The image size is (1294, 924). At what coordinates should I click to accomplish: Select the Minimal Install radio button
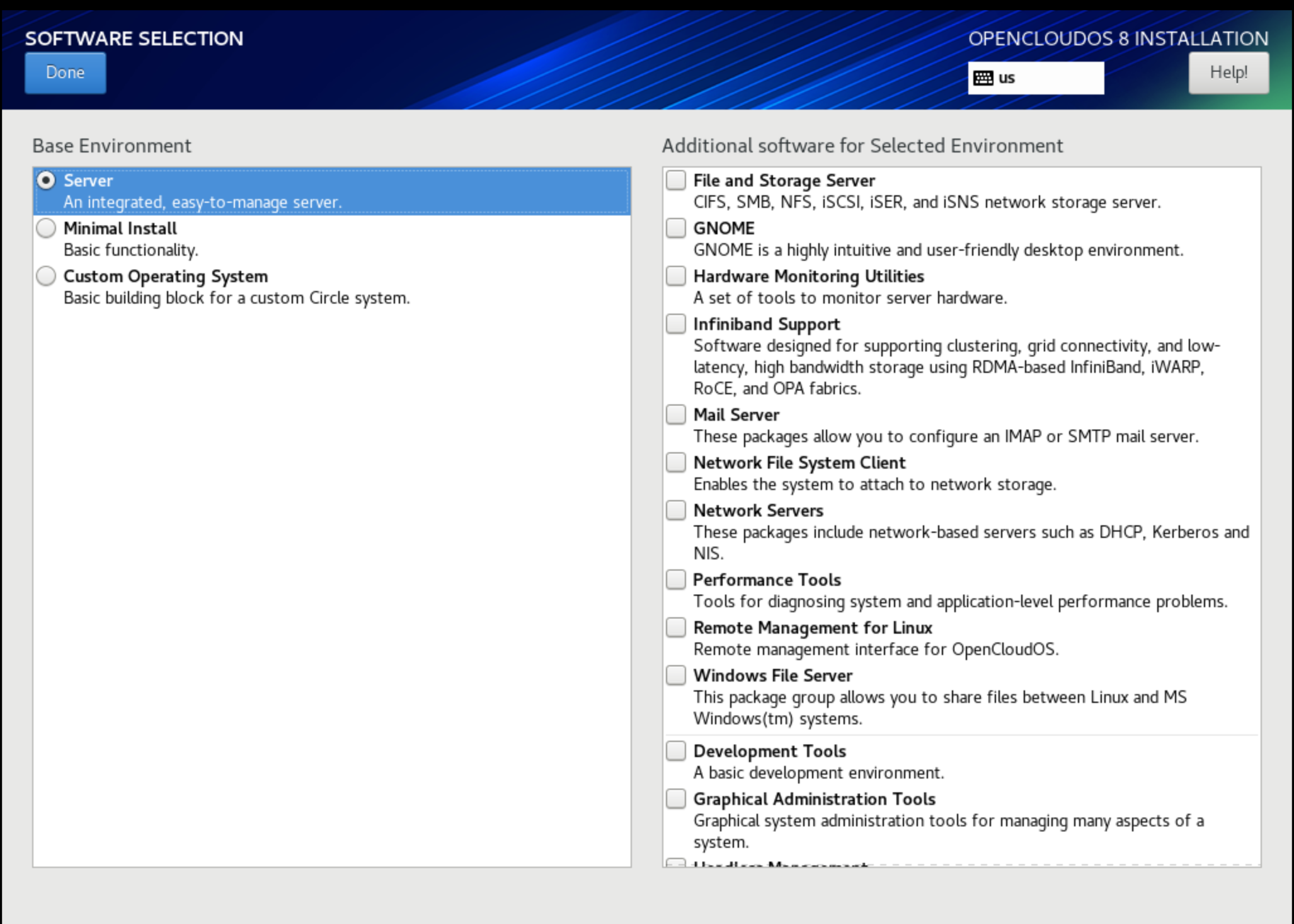[x=46, y=228]
